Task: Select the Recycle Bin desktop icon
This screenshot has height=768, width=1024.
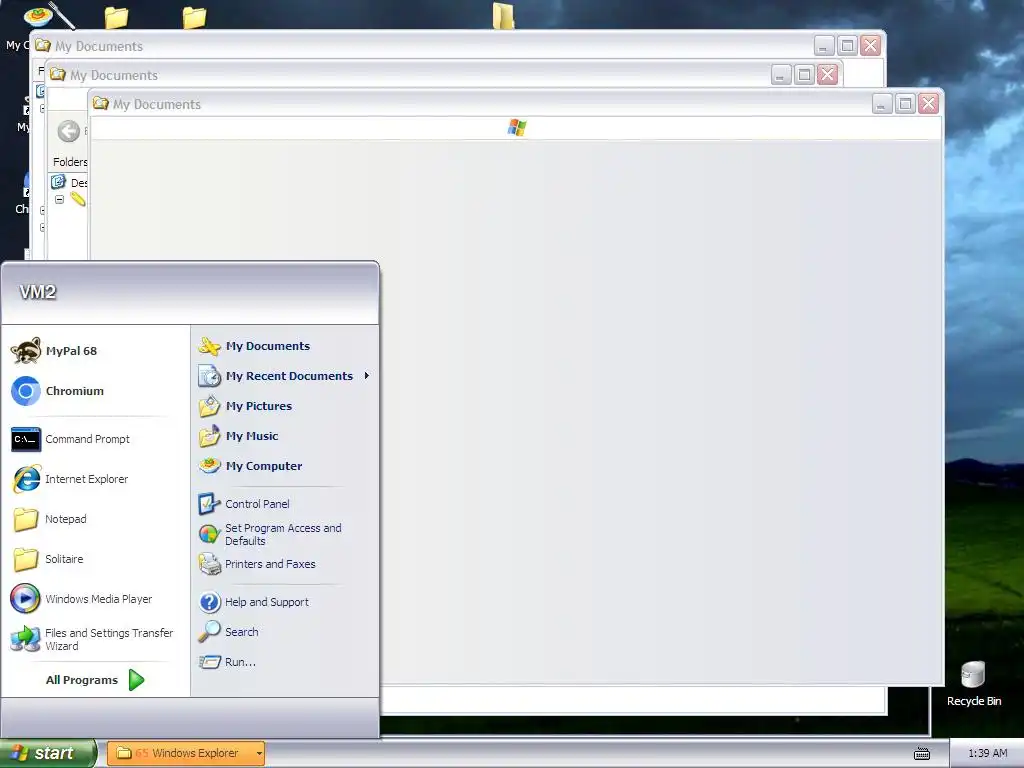Action: coord(974,683)
